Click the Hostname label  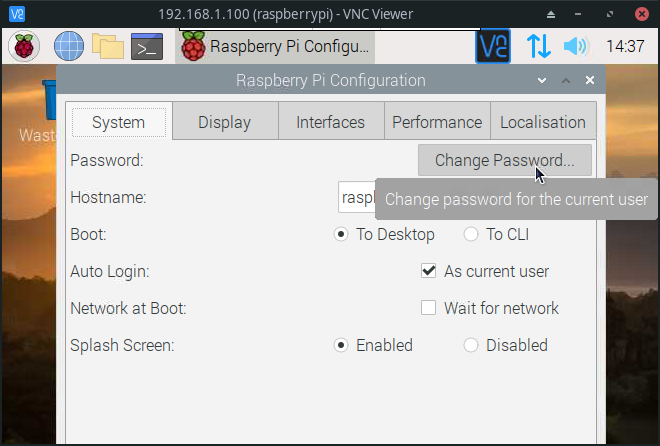pos(108,197)
